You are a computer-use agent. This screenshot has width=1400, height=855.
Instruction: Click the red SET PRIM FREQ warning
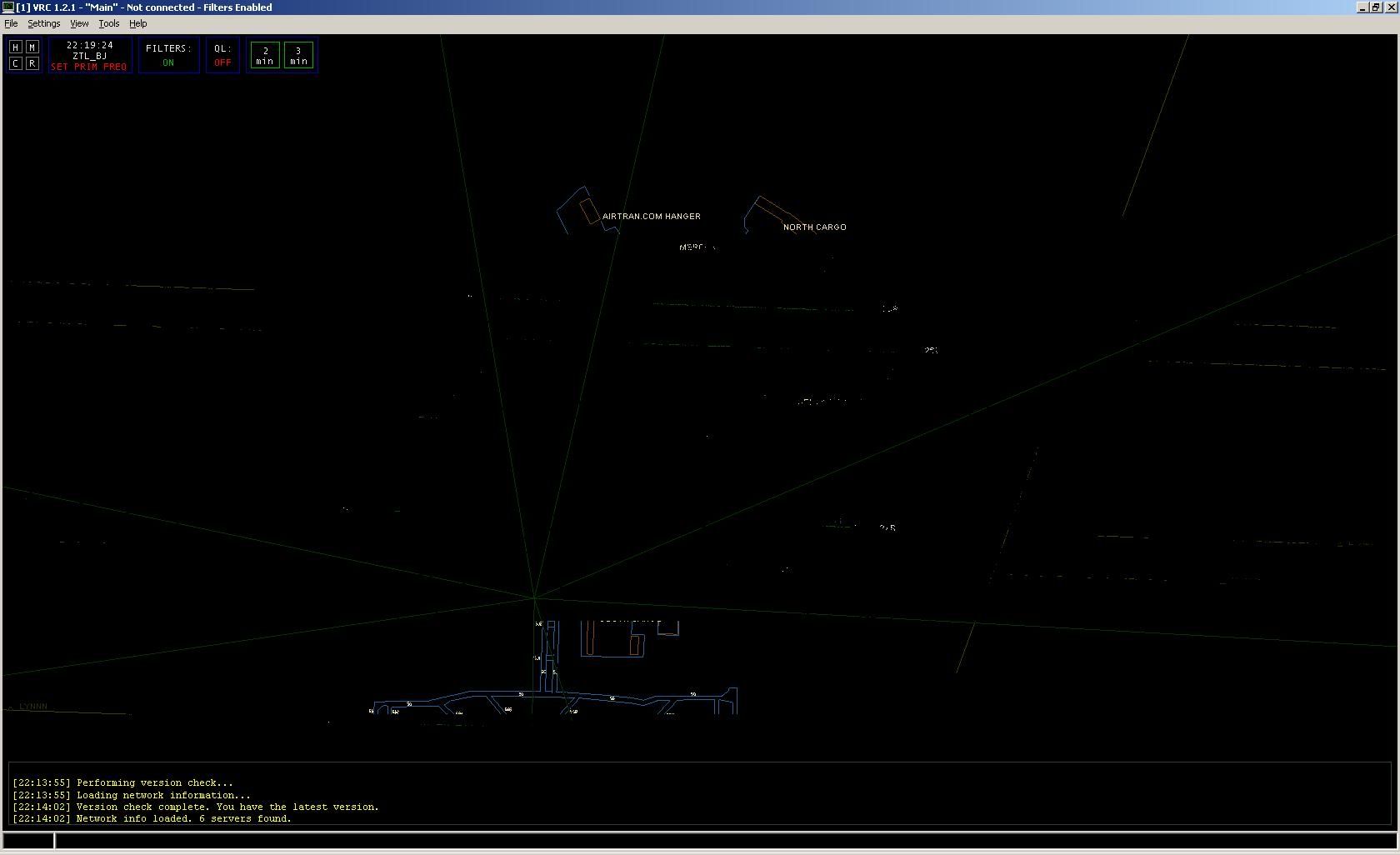coord(89,67)
